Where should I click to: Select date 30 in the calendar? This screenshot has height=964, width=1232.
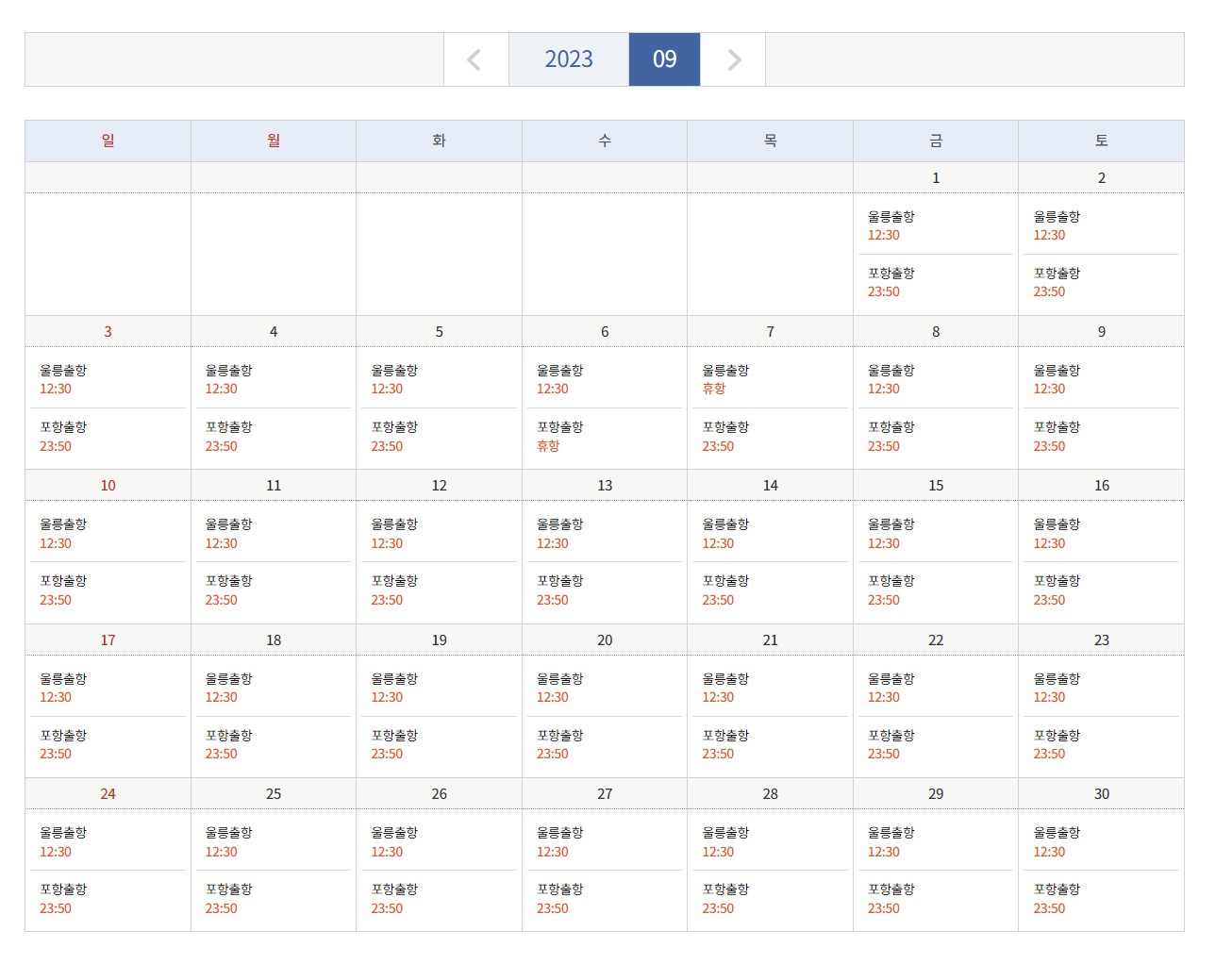(1101, 793)
